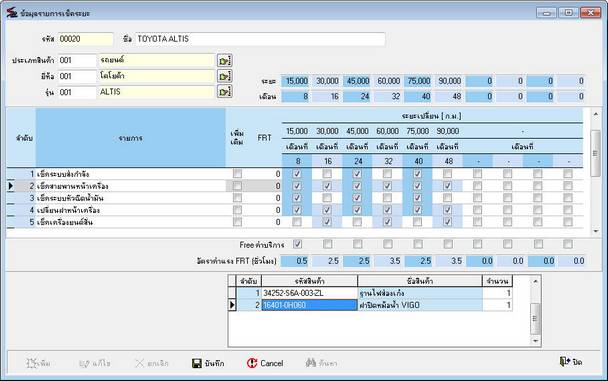
Task: Click the part name cell containing VIGO
Action: click(x=420, y=305)
